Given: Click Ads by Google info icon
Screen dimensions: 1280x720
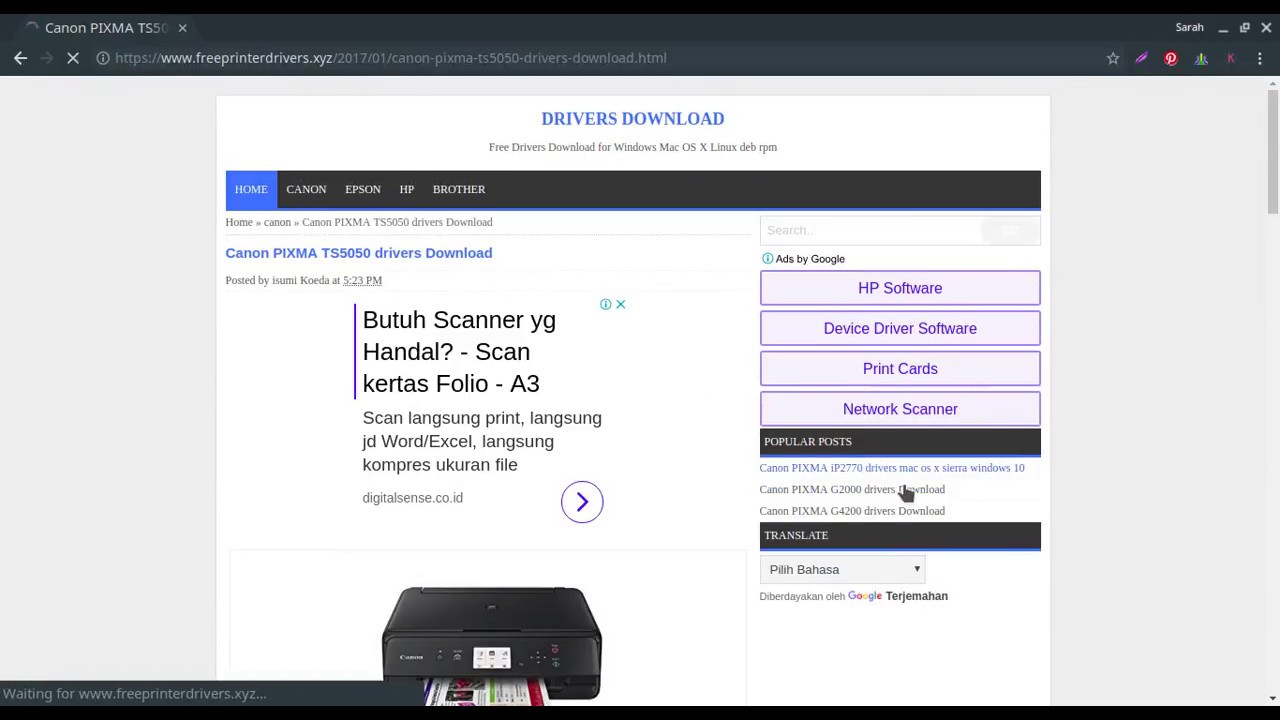Looking at the screenshot, I should 767,259.
